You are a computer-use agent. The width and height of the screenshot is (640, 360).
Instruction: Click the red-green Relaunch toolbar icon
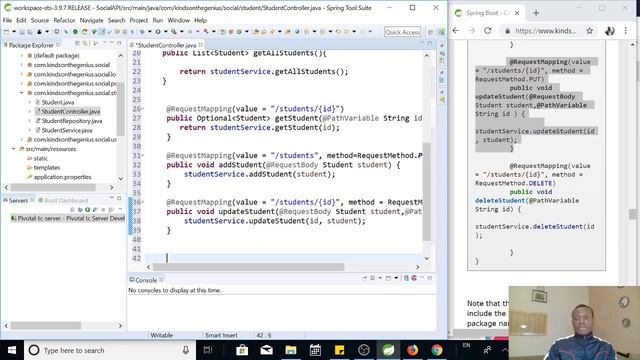pyautogui.click(x=84, y=32)
